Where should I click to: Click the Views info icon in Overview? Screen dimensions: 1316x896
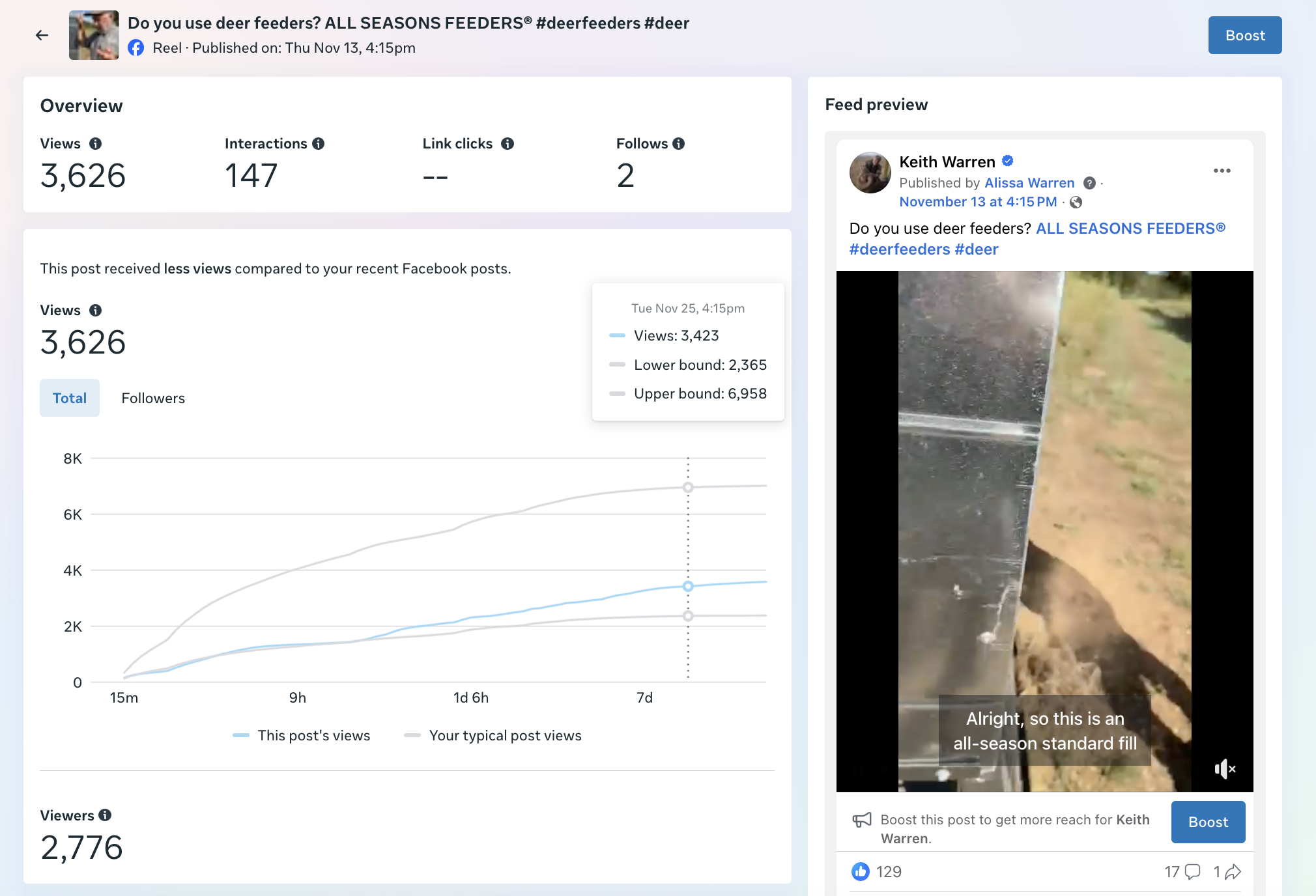95,144
